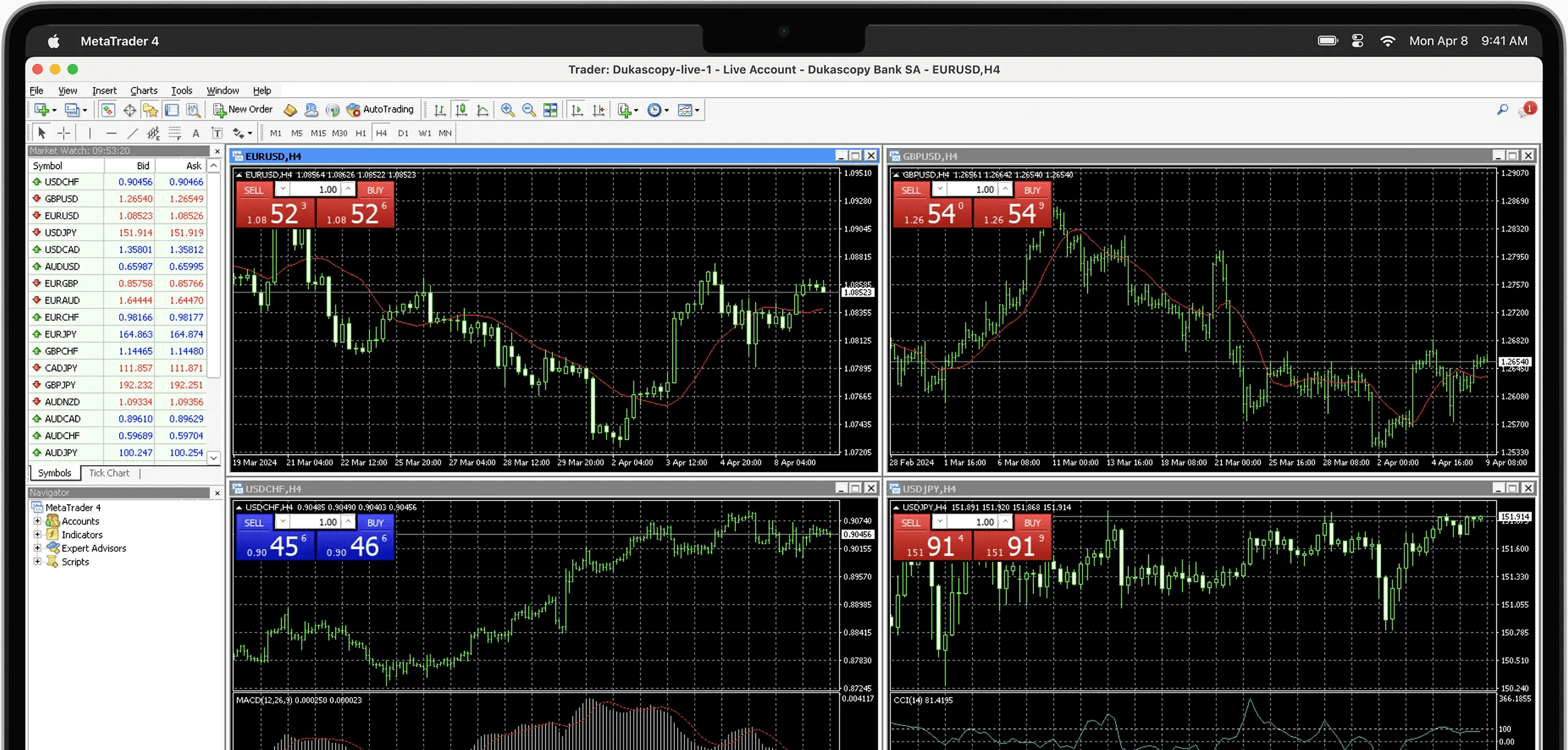Zoom out on the chart
The image size is (1568, 750).
coord(529,110)
